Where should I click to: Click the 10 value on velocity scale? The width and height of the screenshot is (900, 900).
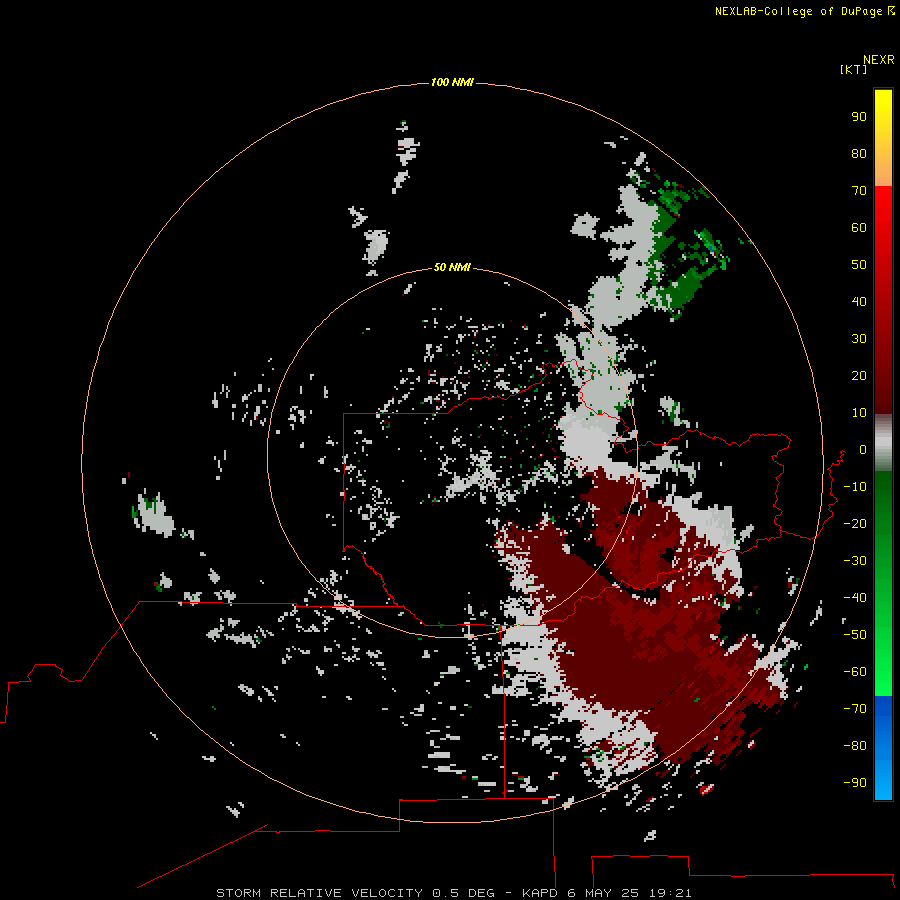tap(859, 413)
